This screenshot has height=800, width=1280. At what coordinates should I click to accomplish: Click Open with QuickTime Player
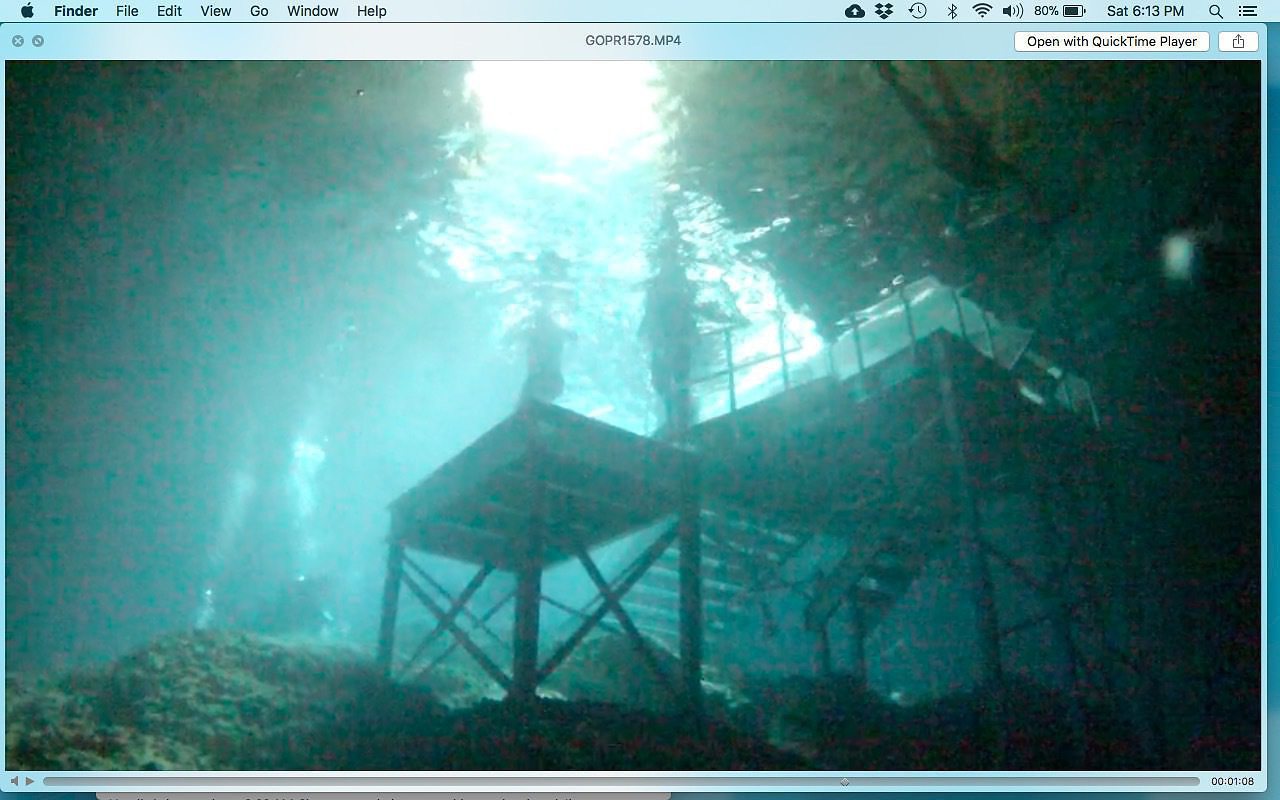(x=1112, y=41)
